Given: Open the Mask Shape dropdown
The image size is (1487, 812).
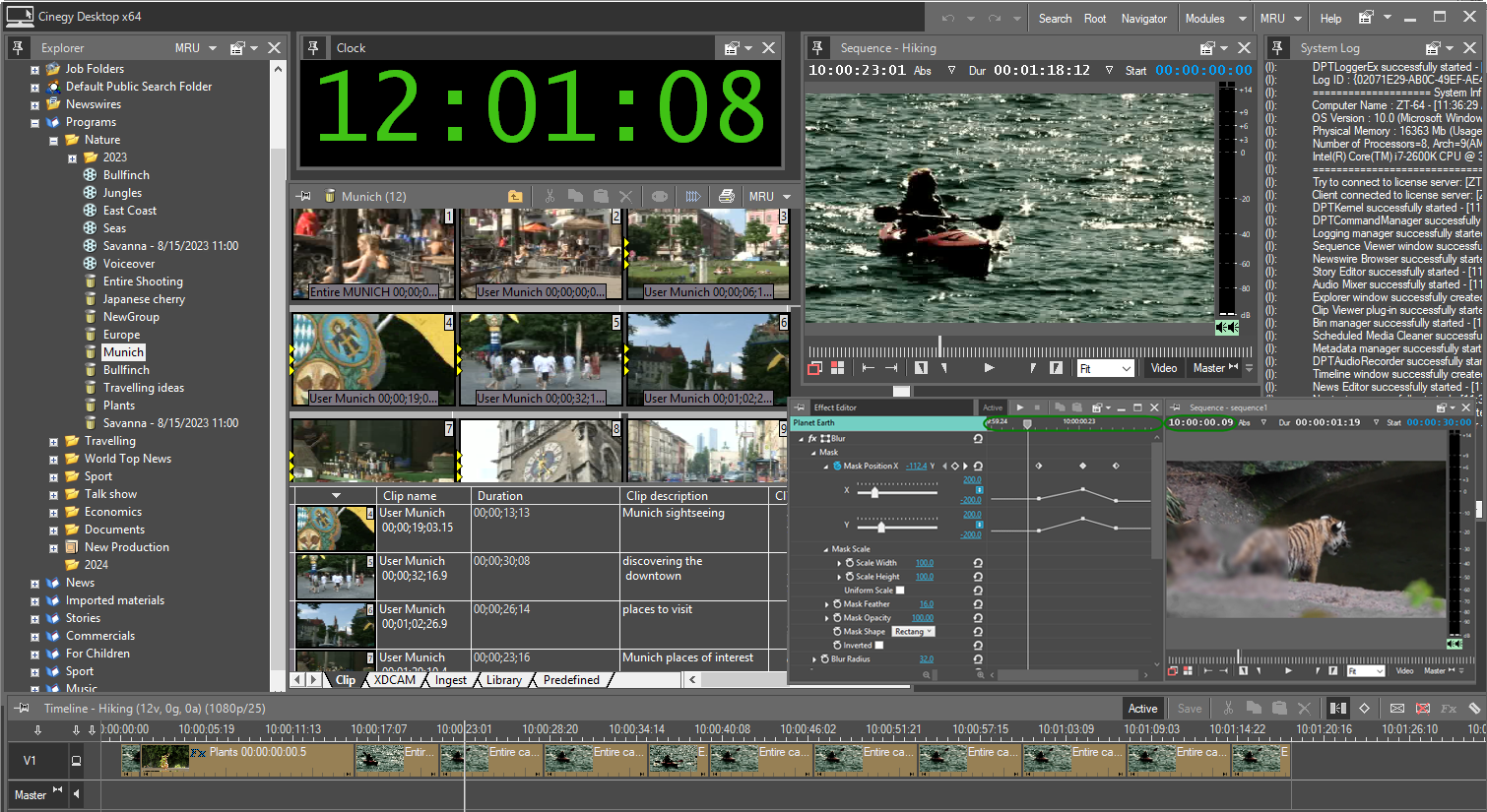Looking at the screenshot, I should tap(913, 632).
